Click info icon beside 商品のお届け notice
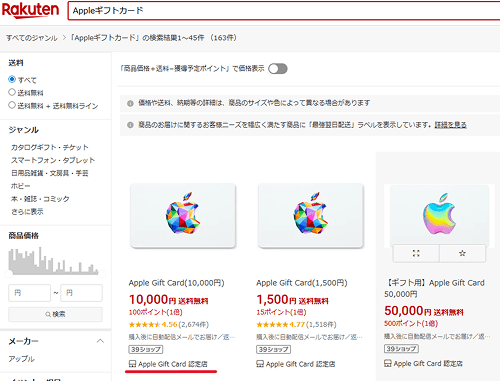500x381 pixels. pos(130,125)
